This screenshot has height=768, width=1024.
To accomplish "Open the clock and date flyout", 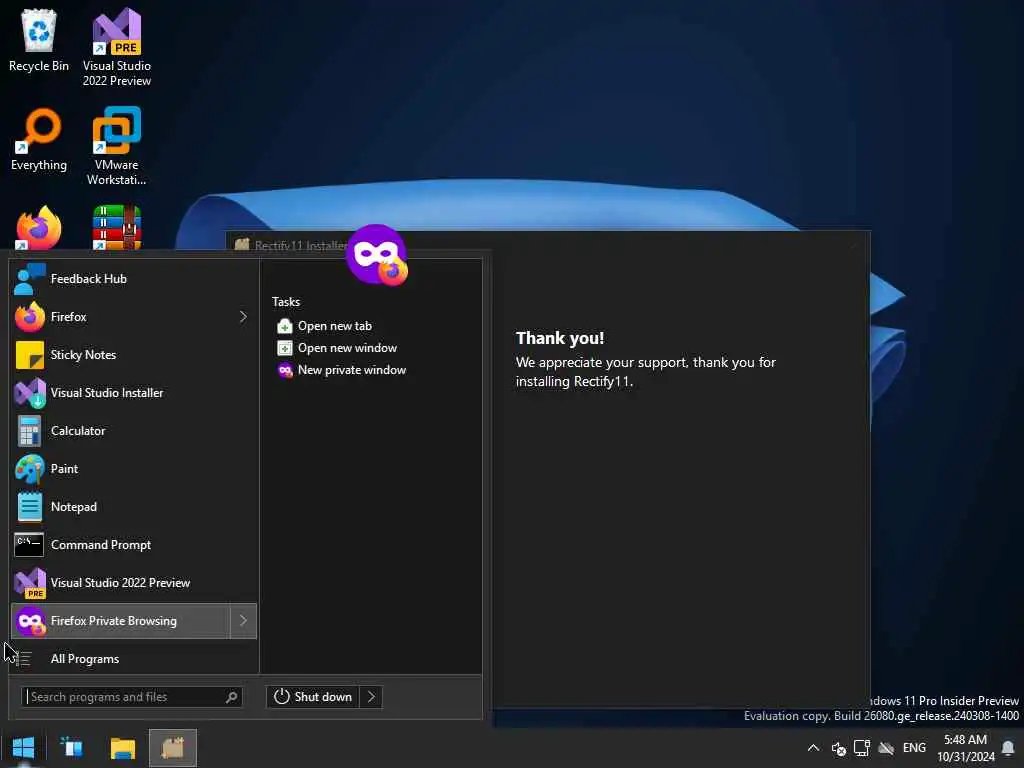I will tap(965, 748).
